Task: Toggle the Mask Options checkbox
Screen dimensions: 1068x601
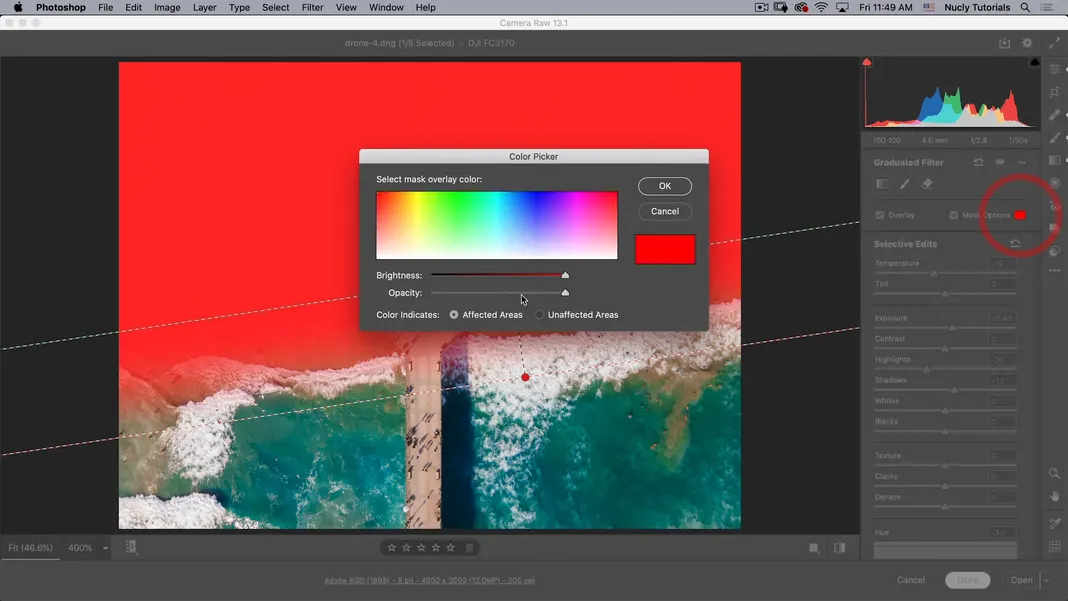Action: 954,215
